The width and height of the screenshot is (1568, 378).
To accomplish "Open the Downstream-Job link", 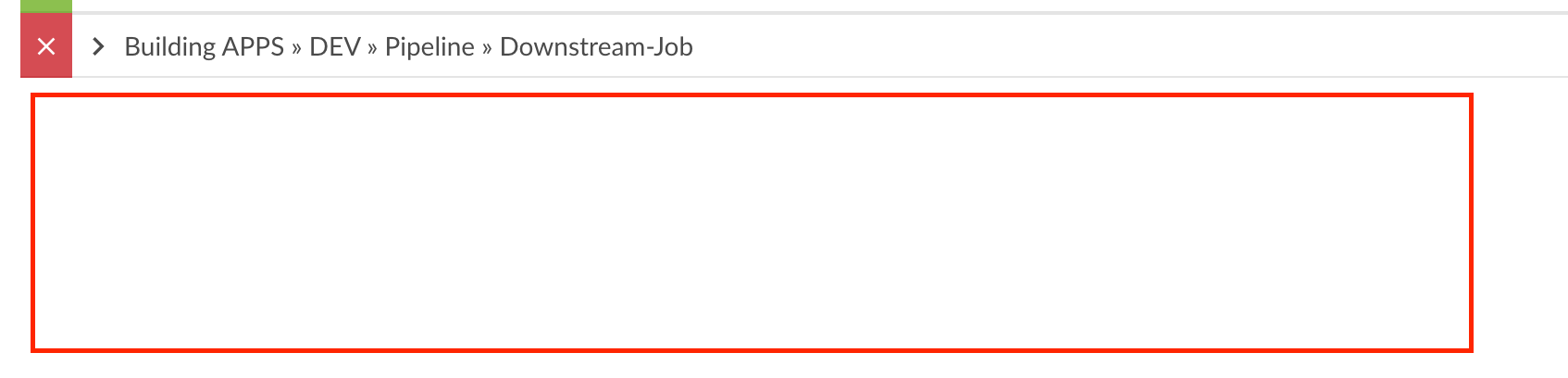I will click(596, 46).
